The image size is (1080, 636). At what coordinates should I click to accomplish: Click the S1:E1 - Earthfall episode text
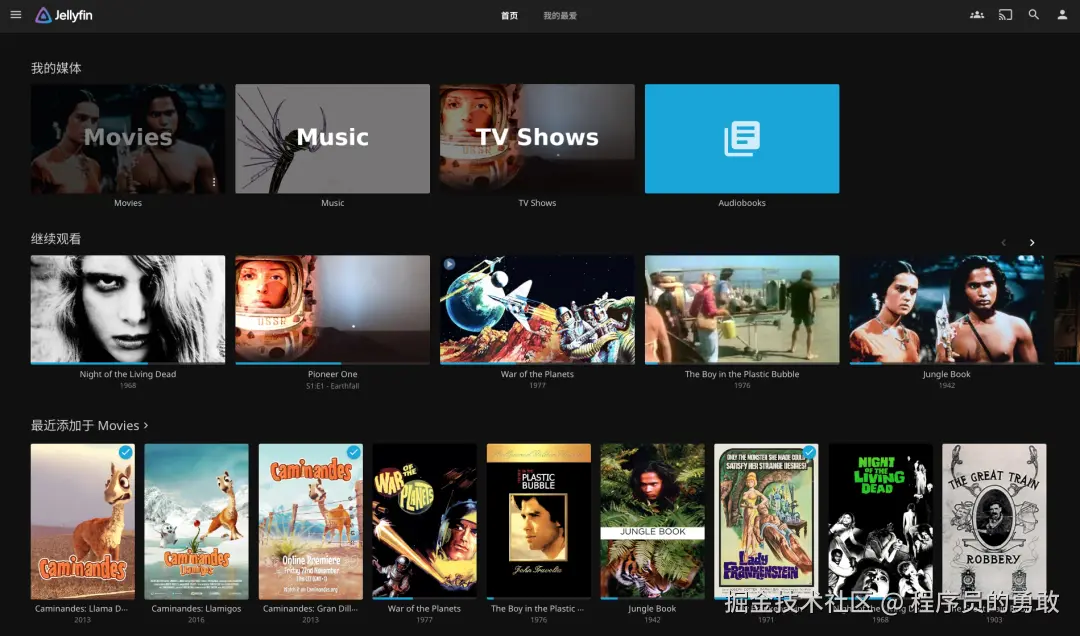(332, 386)
